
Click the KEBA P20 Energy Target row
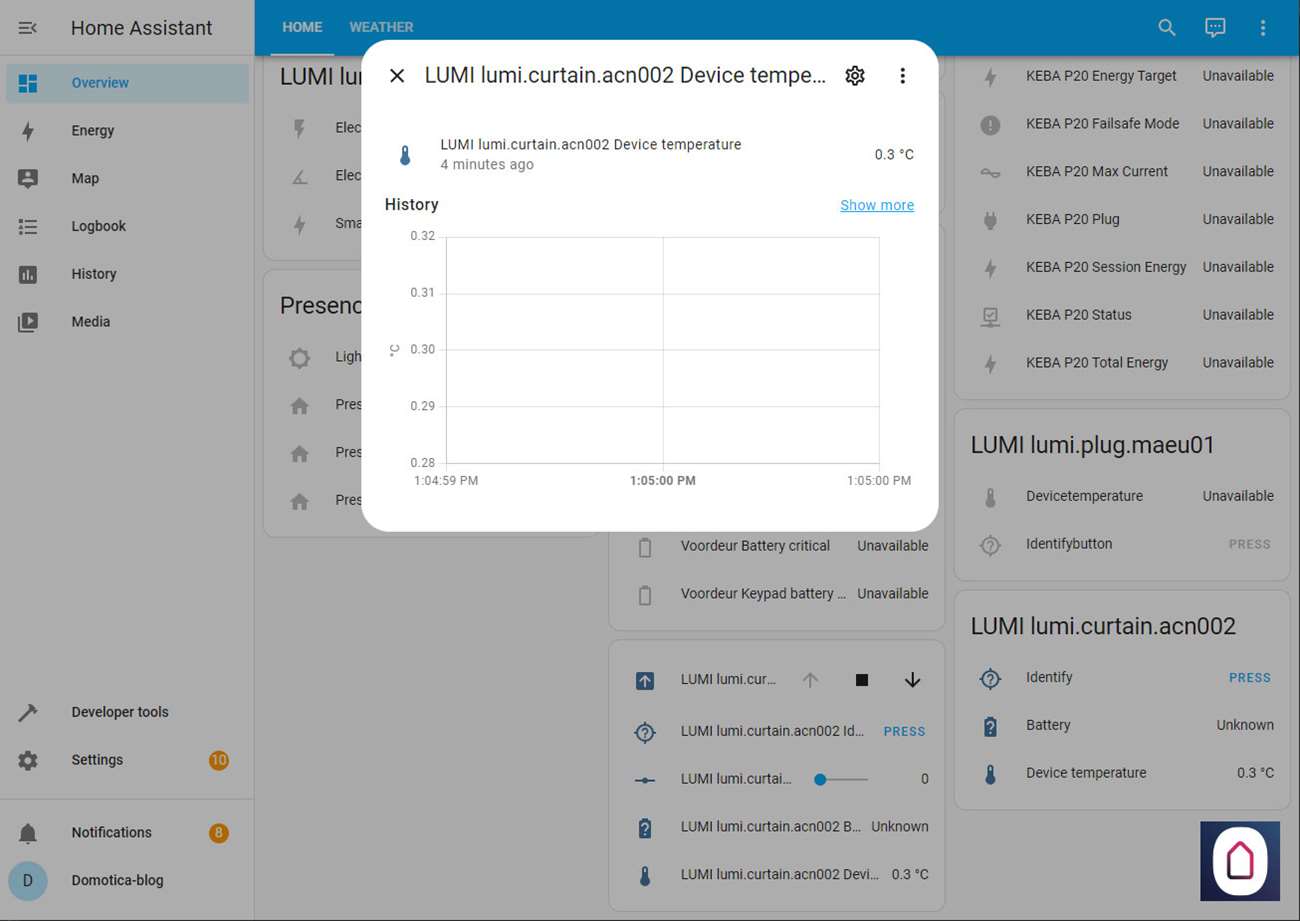(1122, 76)
